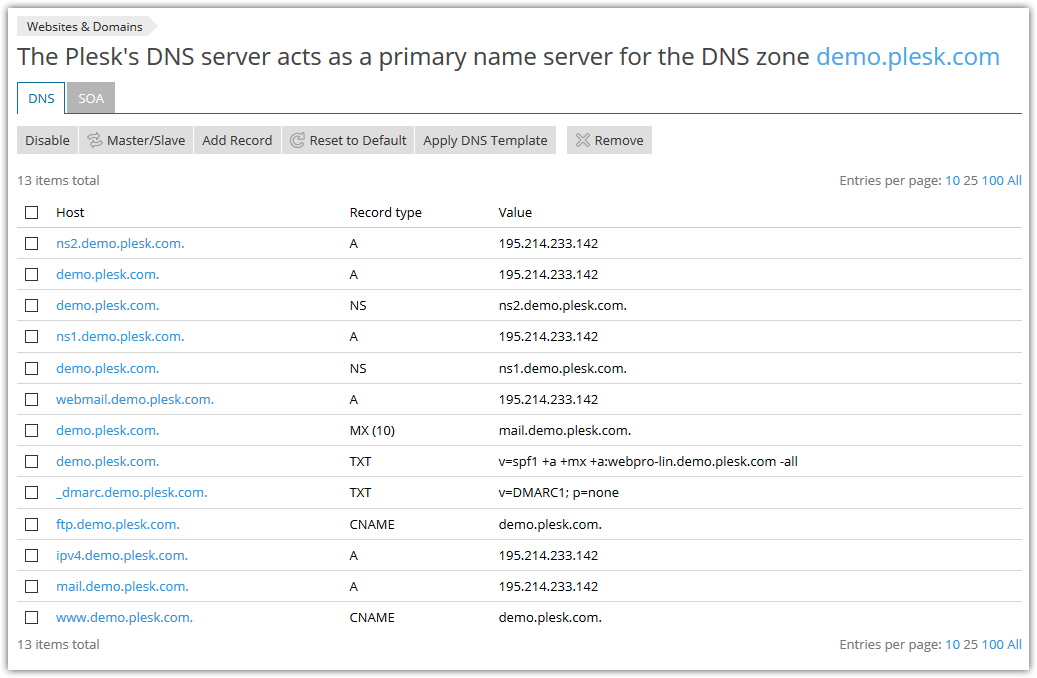
Task: Show All entries per page
Action: [1013, 180]
